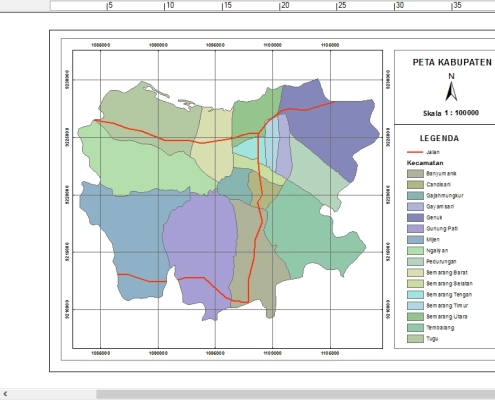The width and height of the screenshot is (495, 400).
Task: Pick the Gunung Pati legend swatch
Action: (x=415, y=229)
